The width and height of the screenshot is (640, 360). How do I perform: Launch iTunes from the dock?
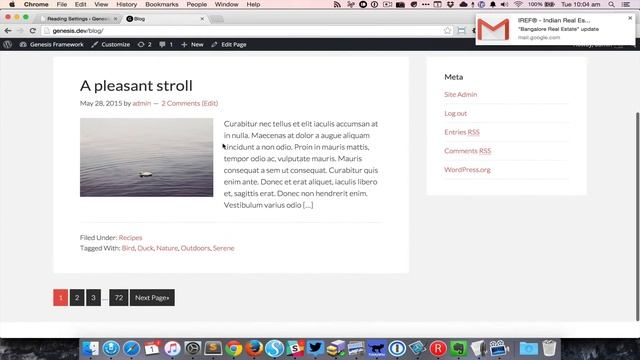(172, 348)
